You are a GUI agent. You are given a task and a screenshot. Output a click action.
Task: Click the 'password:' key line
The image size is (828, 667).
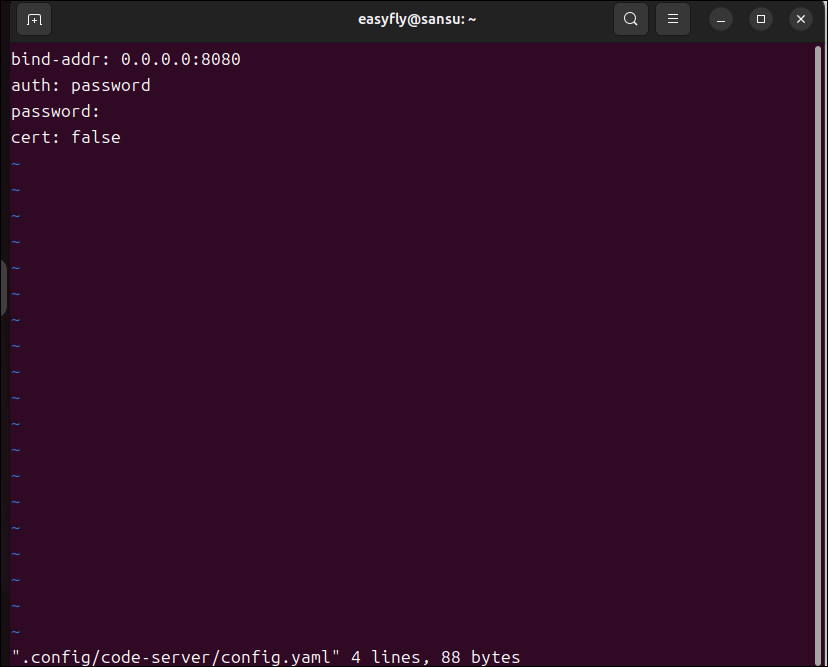55,112
